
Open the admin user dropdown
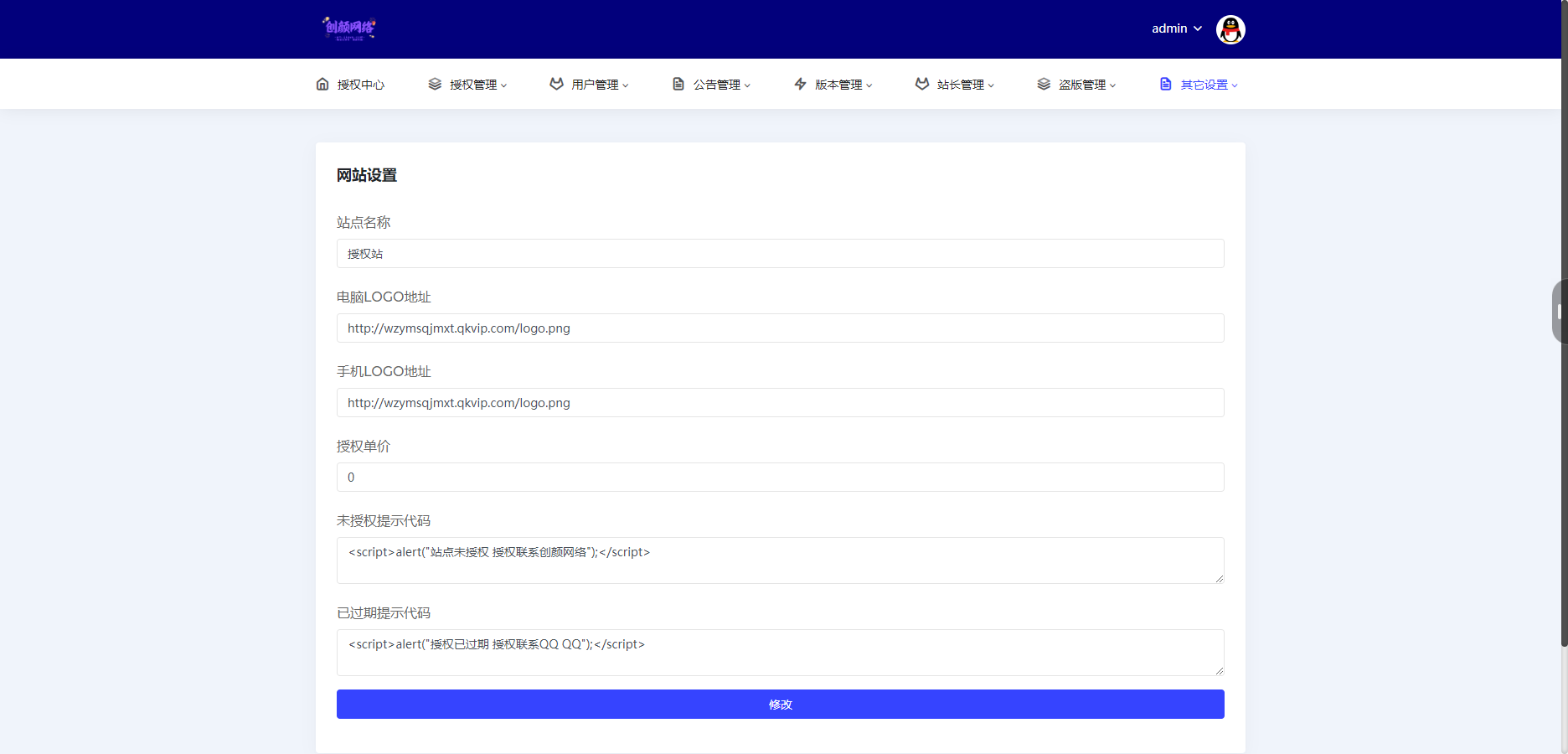(x=1177, y=28)
